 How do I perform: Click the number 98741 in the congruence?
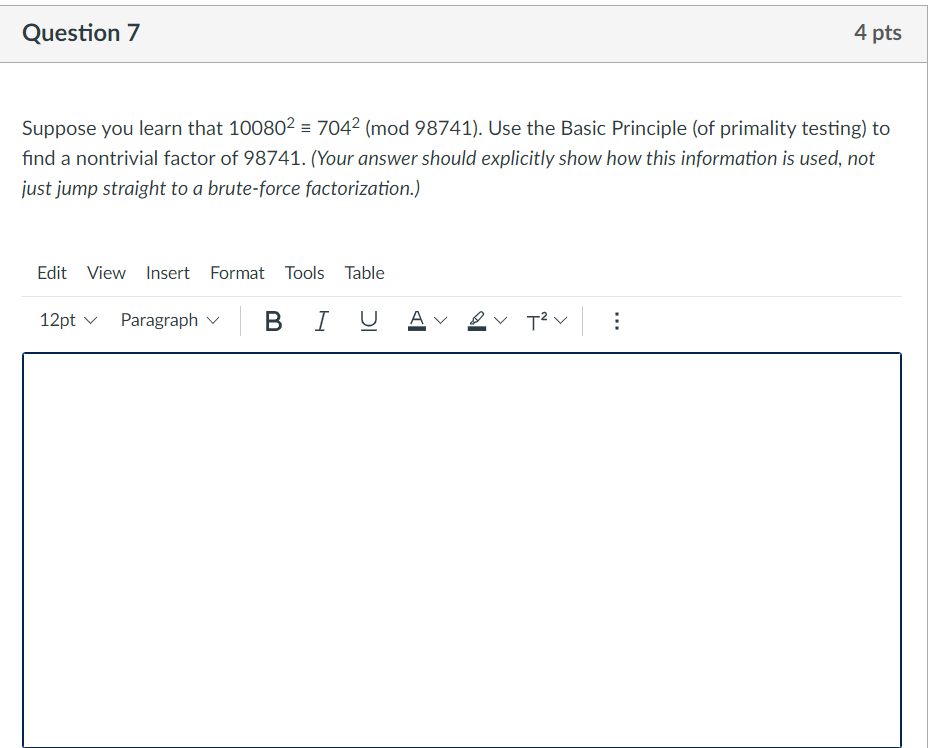pos(443,128)
